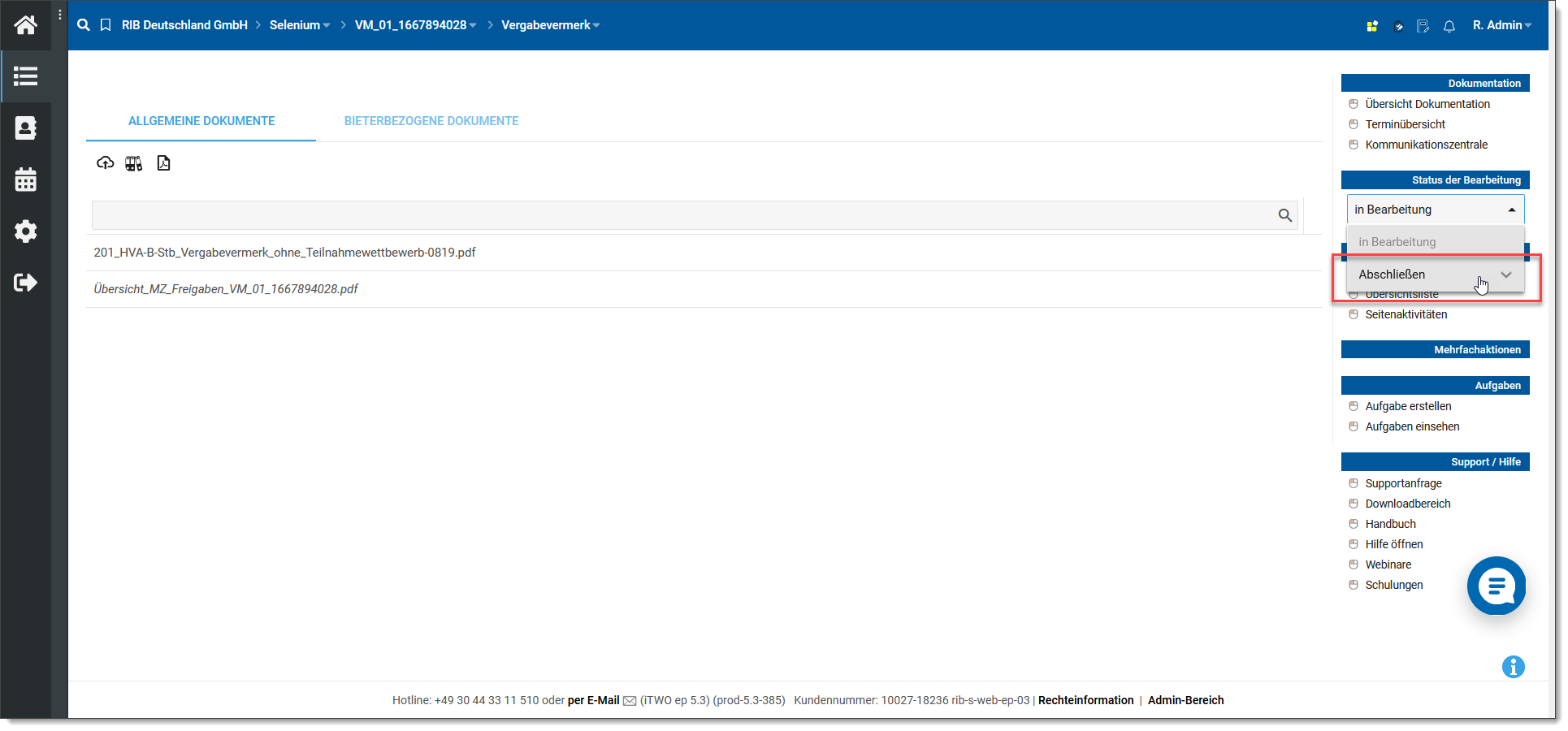Select 'Abschließen' from the status list
The image size is (1568, 731).
(1436, 275)
